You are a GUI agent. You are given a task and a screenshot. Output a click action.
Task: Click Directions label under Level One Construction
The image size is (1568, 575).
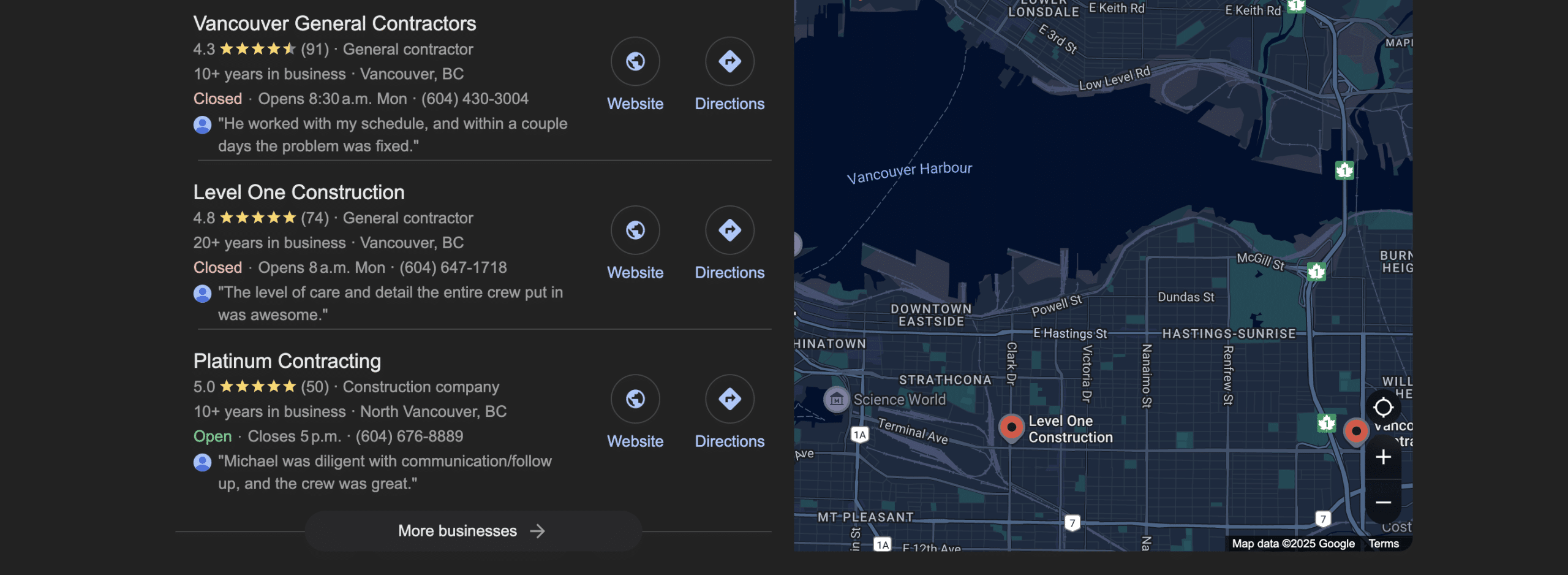[729, 272]
